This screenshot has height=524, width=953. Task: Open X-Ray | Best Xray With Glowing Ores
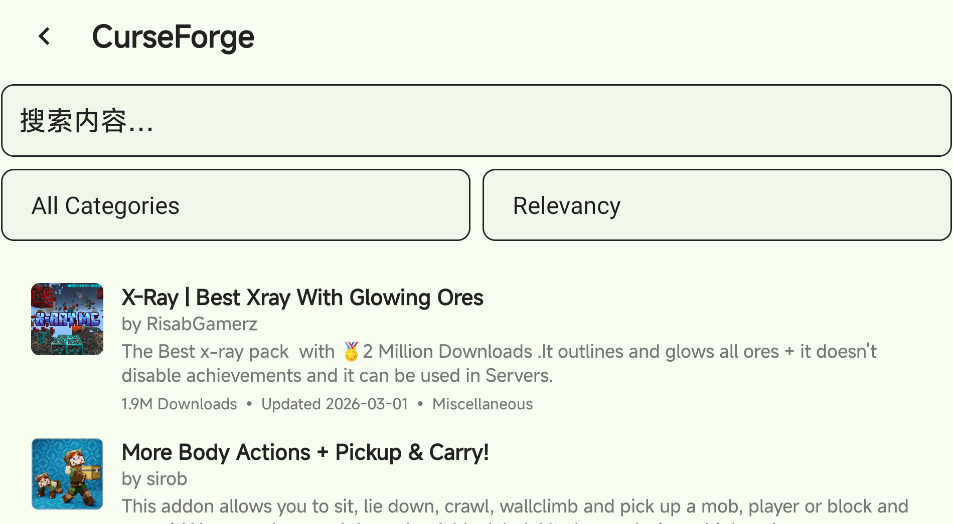tap(302, 297)
